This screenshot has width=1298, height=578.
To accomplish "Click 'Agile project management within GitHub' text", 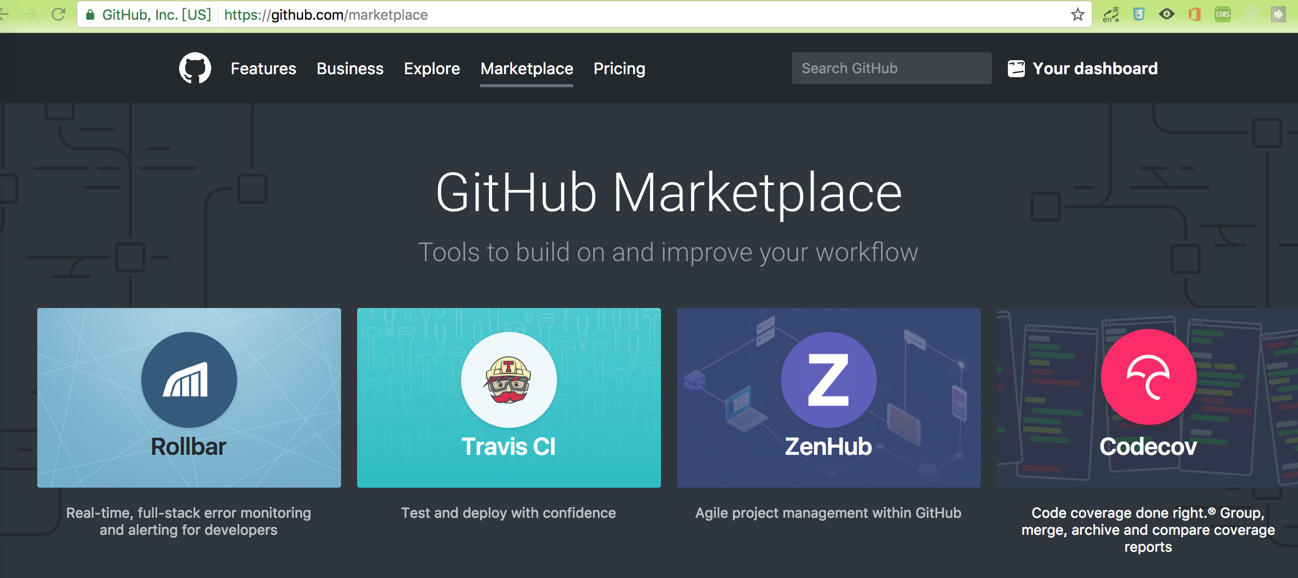I will [828, 513].
